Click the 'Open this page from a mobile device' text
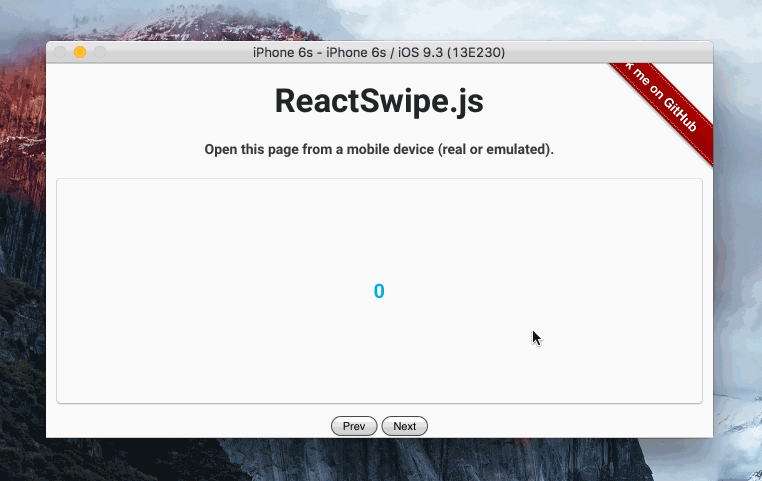Viewport: 762px width, 481px height. click(379, 149)
